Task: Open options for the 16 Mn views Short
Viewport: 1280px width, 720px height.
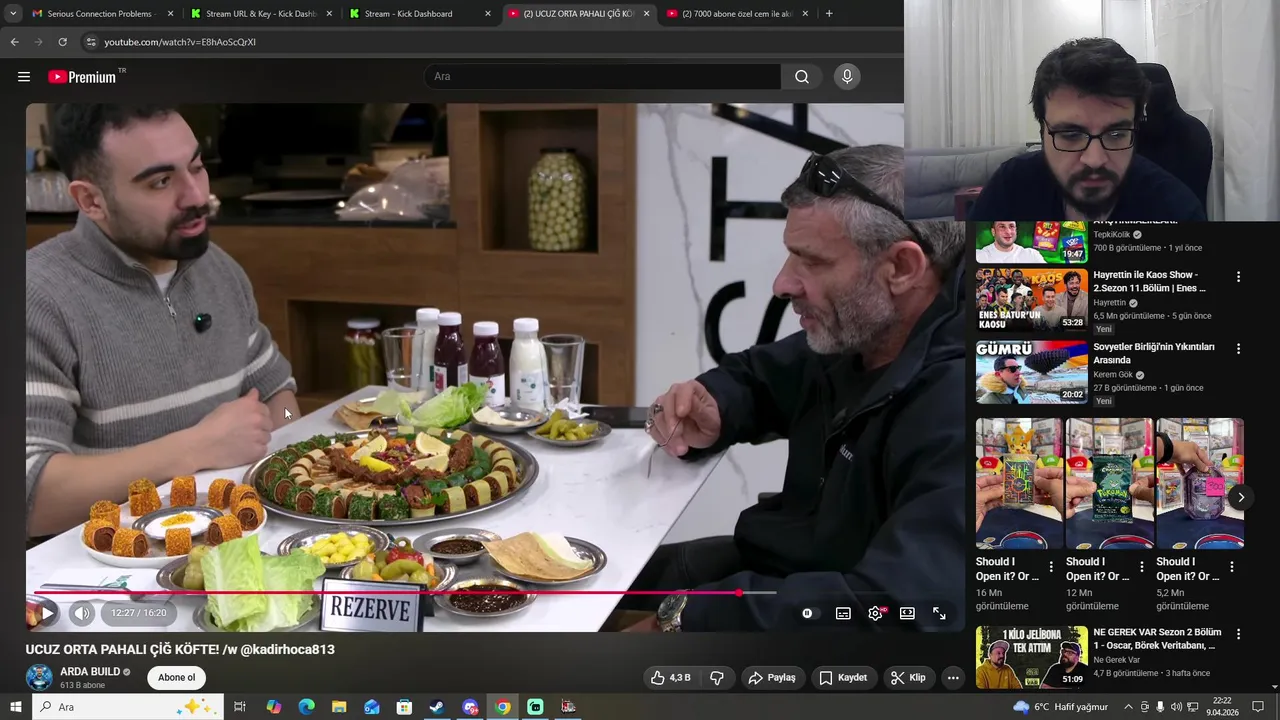Action: 1050,567
